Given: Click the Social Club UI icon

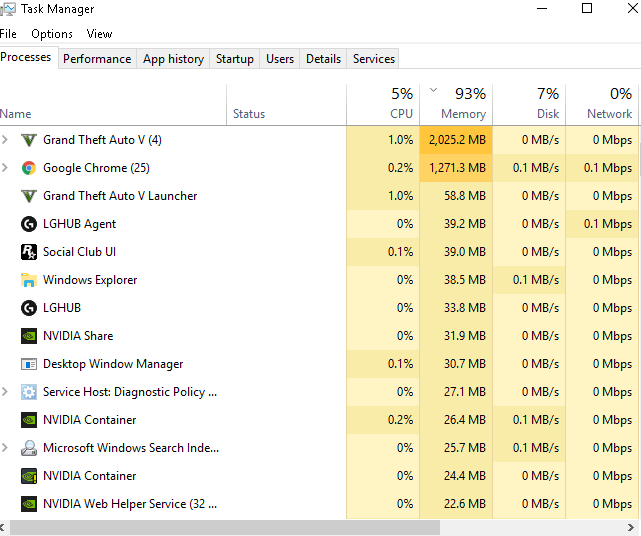Looking at the screenshot, I should click(29, 252).
